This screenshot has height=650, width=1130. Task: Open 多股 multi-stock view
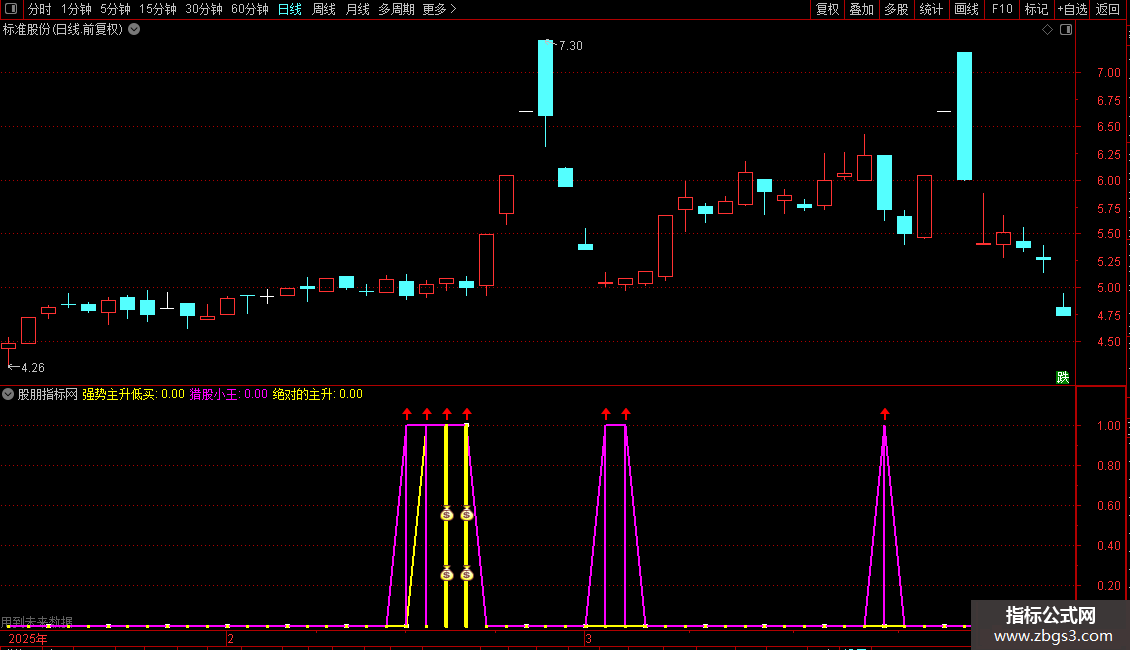point(897,9)
